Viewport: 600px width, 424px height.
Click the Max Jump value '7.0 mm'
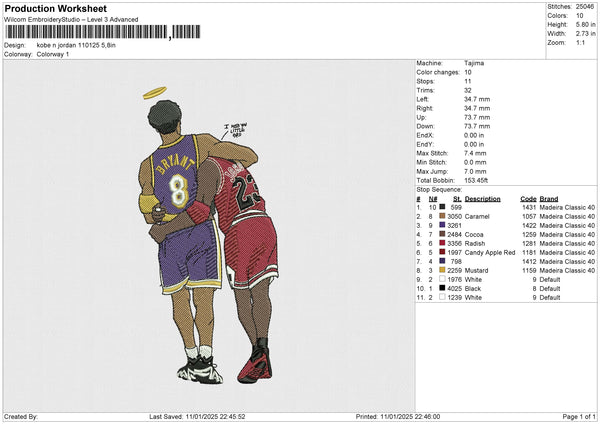[x=475, y=171]
